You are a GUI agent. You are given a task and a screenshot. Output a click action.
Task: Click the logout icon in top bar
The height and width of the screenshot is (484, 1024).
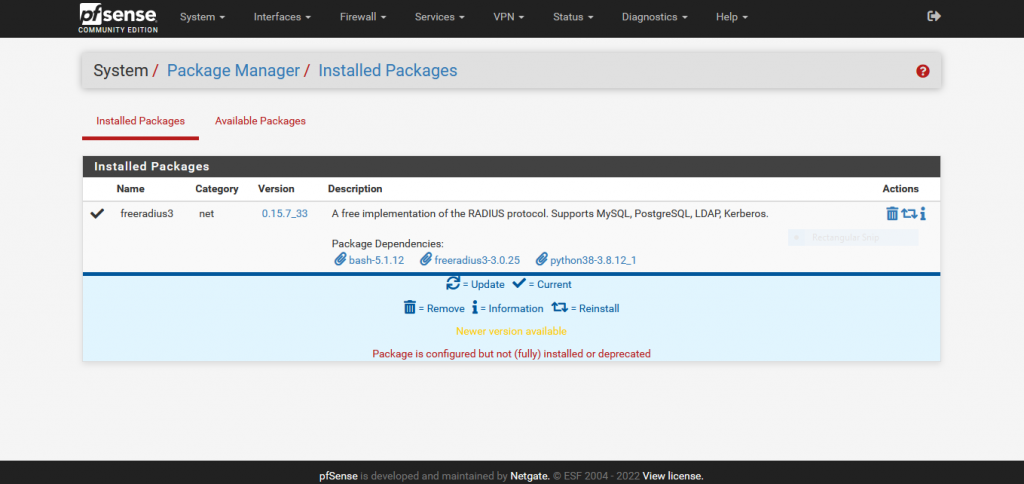(934, 17)
